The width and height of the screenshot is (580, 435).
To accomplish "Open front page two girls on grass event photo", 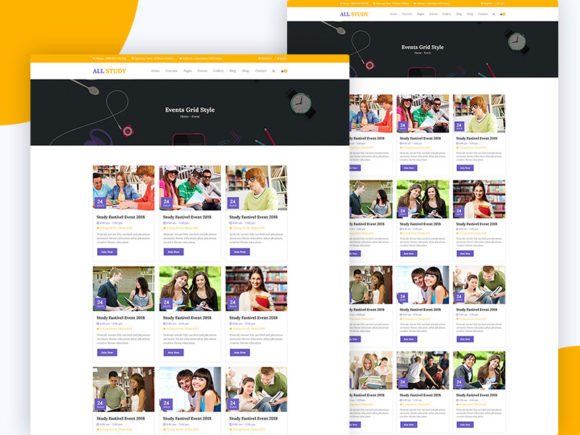I will pyautogui.click(x=190, y=289).
